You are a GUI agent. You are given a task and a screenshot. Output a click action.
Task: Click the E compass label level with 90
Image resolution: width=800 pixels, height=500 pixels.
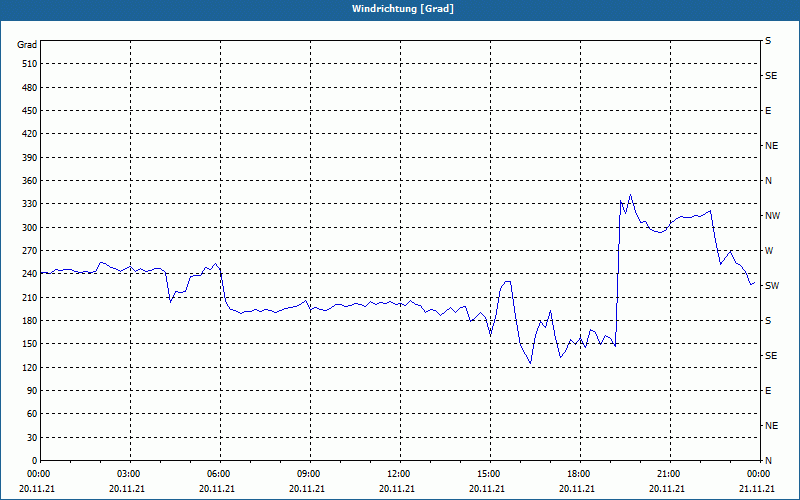coord(768,391)
